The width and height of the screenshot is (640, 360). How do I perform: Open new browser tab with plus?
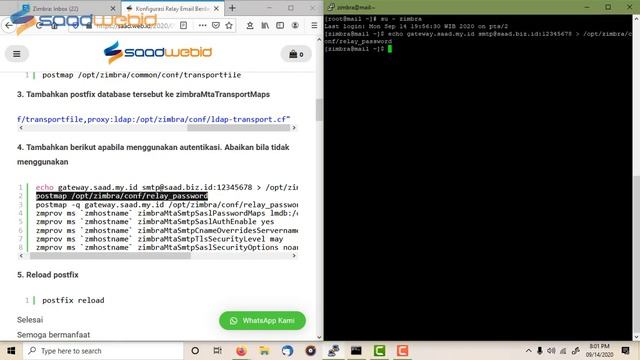click(232, 8)
